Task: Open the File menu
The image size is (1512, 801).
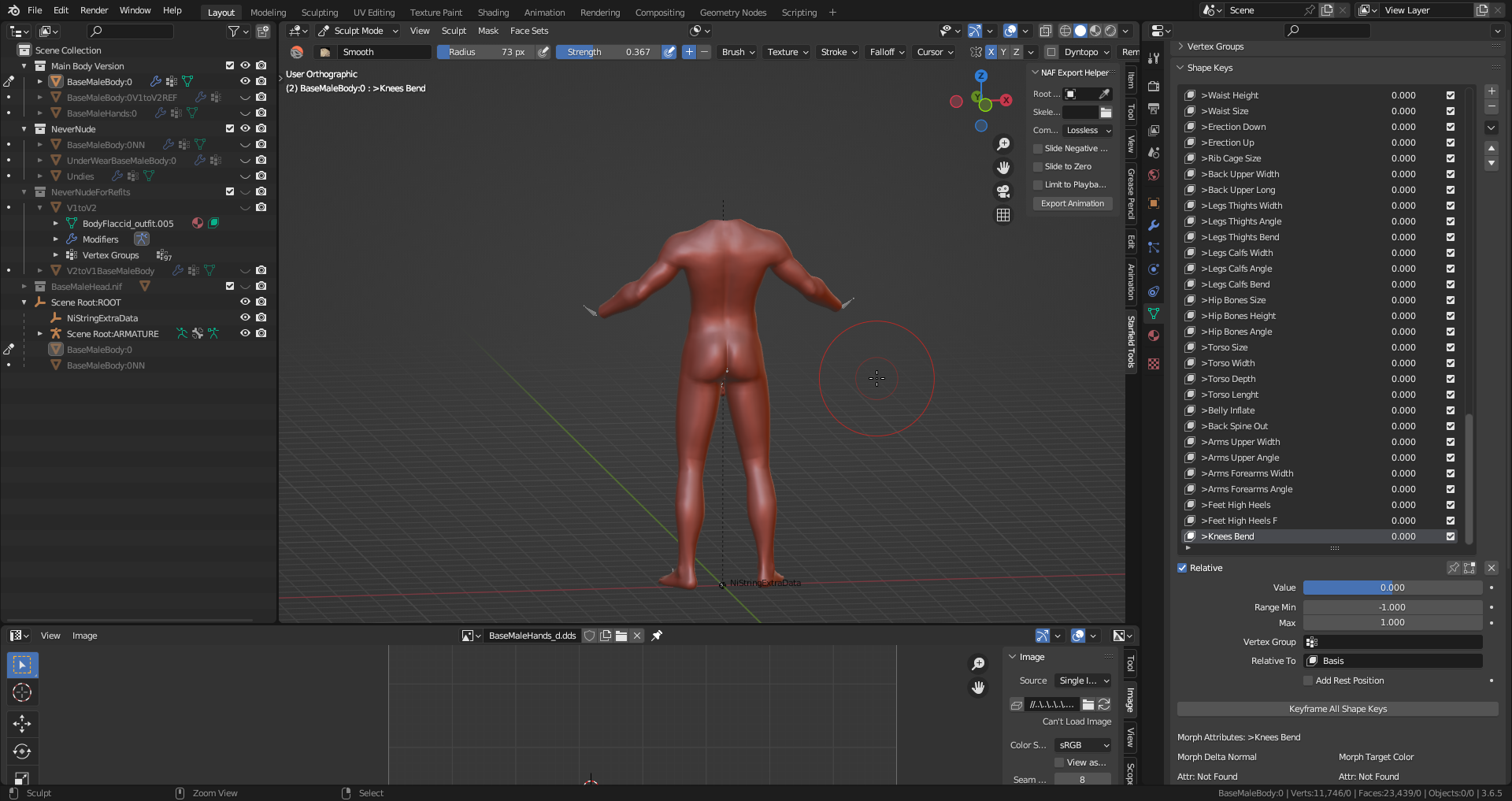Action: pyautogui.click(x=35, y=10)
